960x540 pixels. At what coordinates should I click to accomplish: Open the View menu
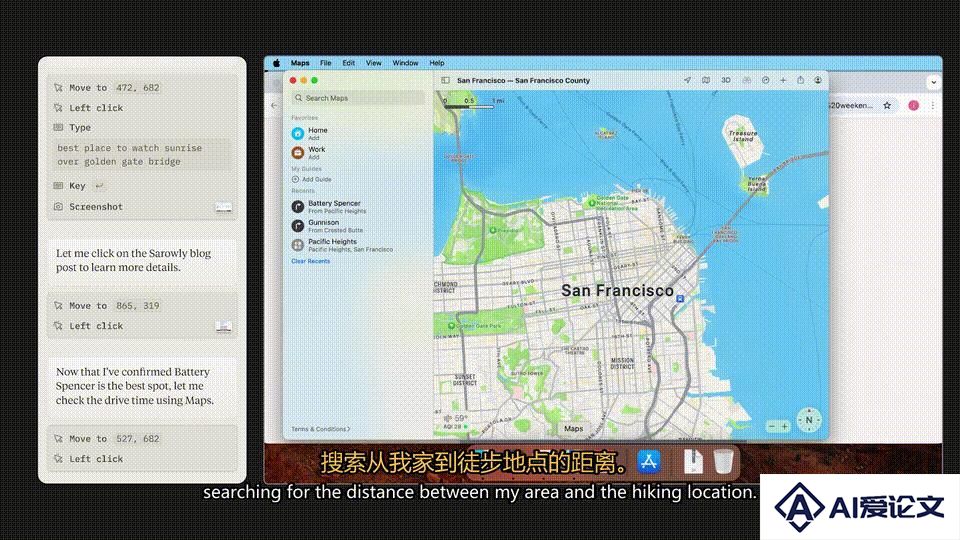373,63
